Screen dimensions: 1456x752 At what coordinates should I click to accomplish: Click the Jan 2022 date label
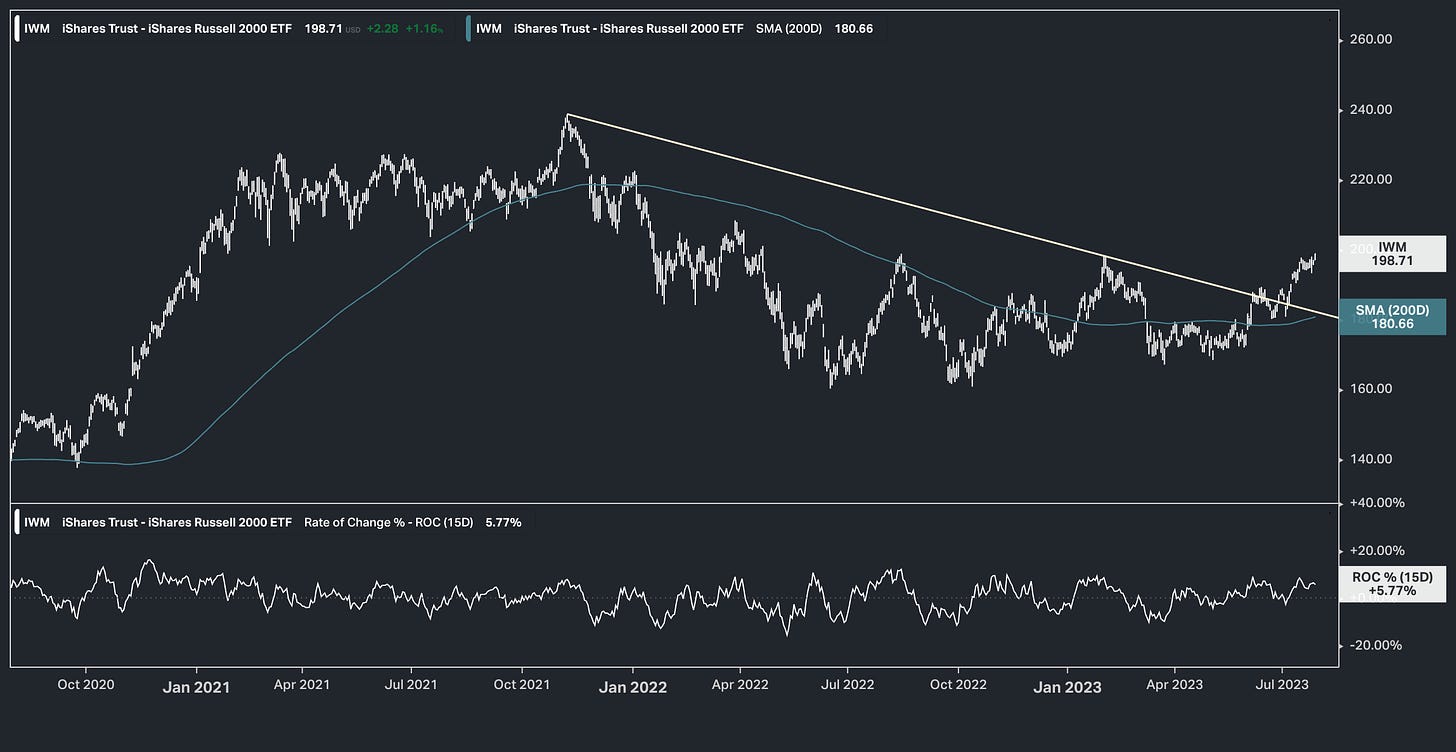tap(634, 687)
